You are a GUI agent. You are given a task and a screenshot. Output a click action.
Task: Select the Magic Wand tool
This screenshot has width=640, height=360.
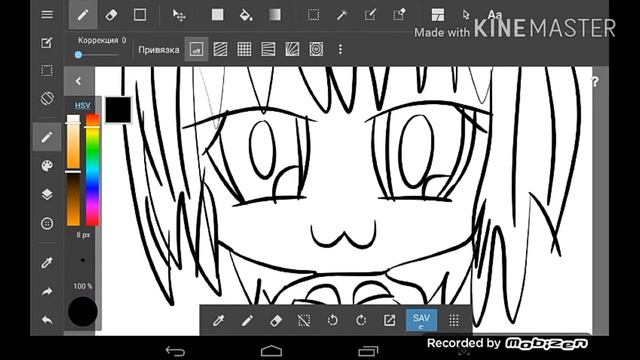342,15
